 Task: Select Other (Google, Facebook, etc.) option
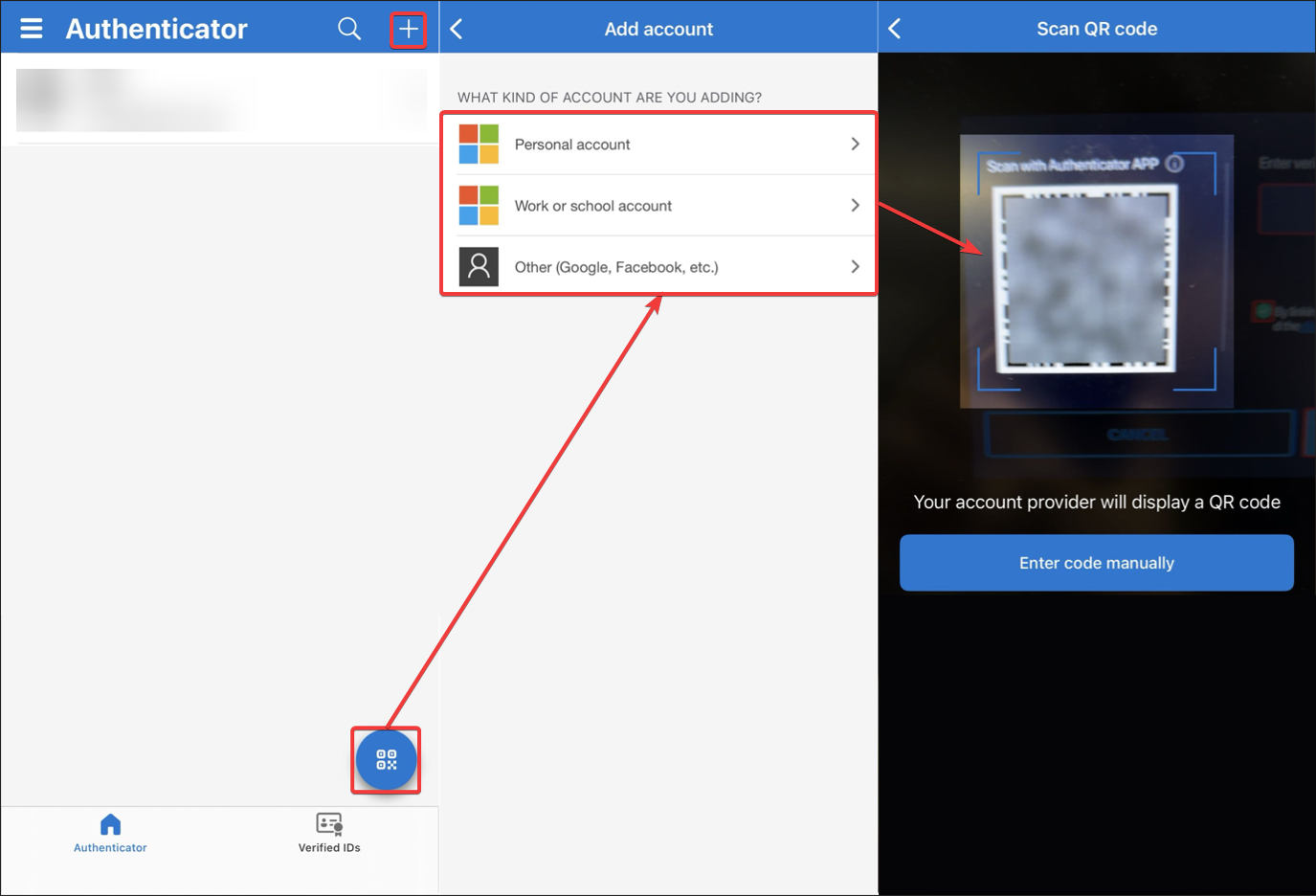click(659, 267)
